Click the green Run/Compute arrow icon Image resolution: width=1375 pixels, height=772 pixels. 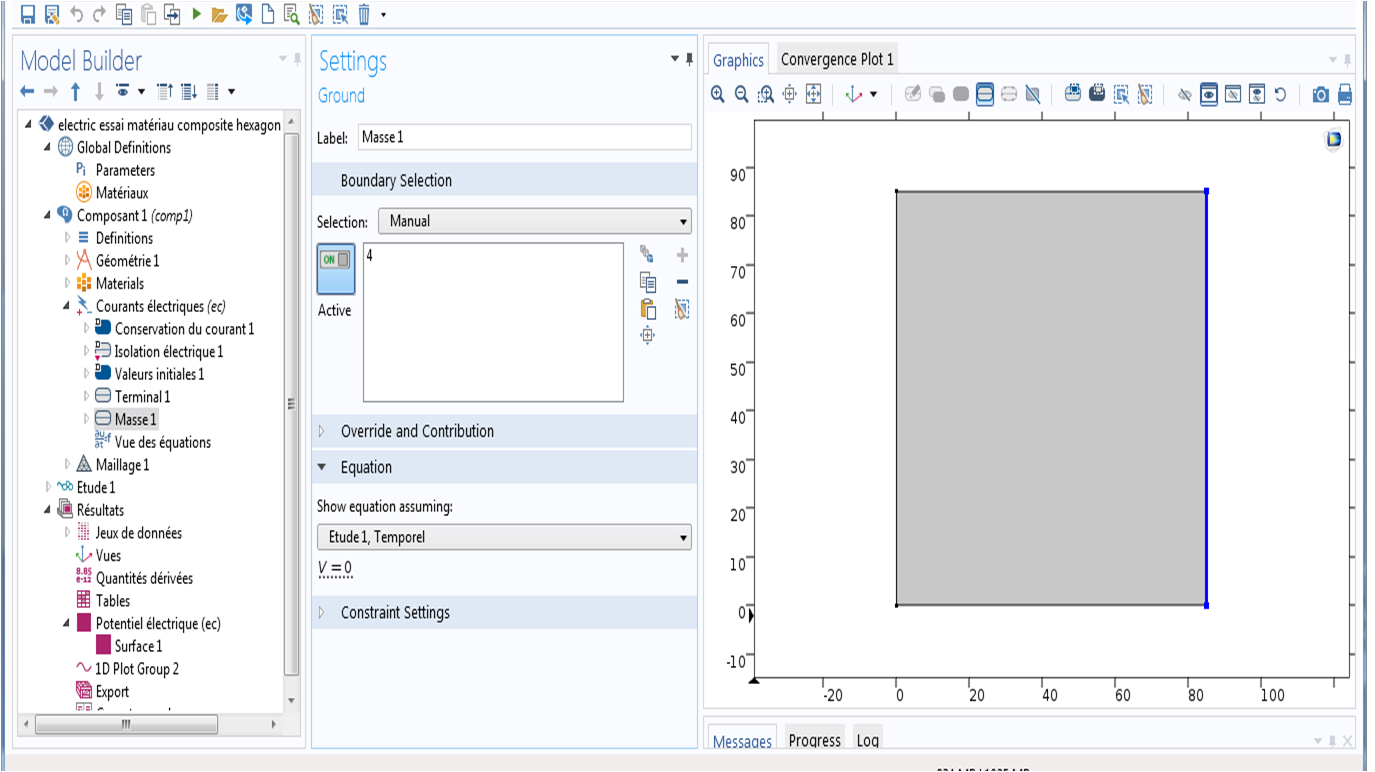click(x=197, y=14)
